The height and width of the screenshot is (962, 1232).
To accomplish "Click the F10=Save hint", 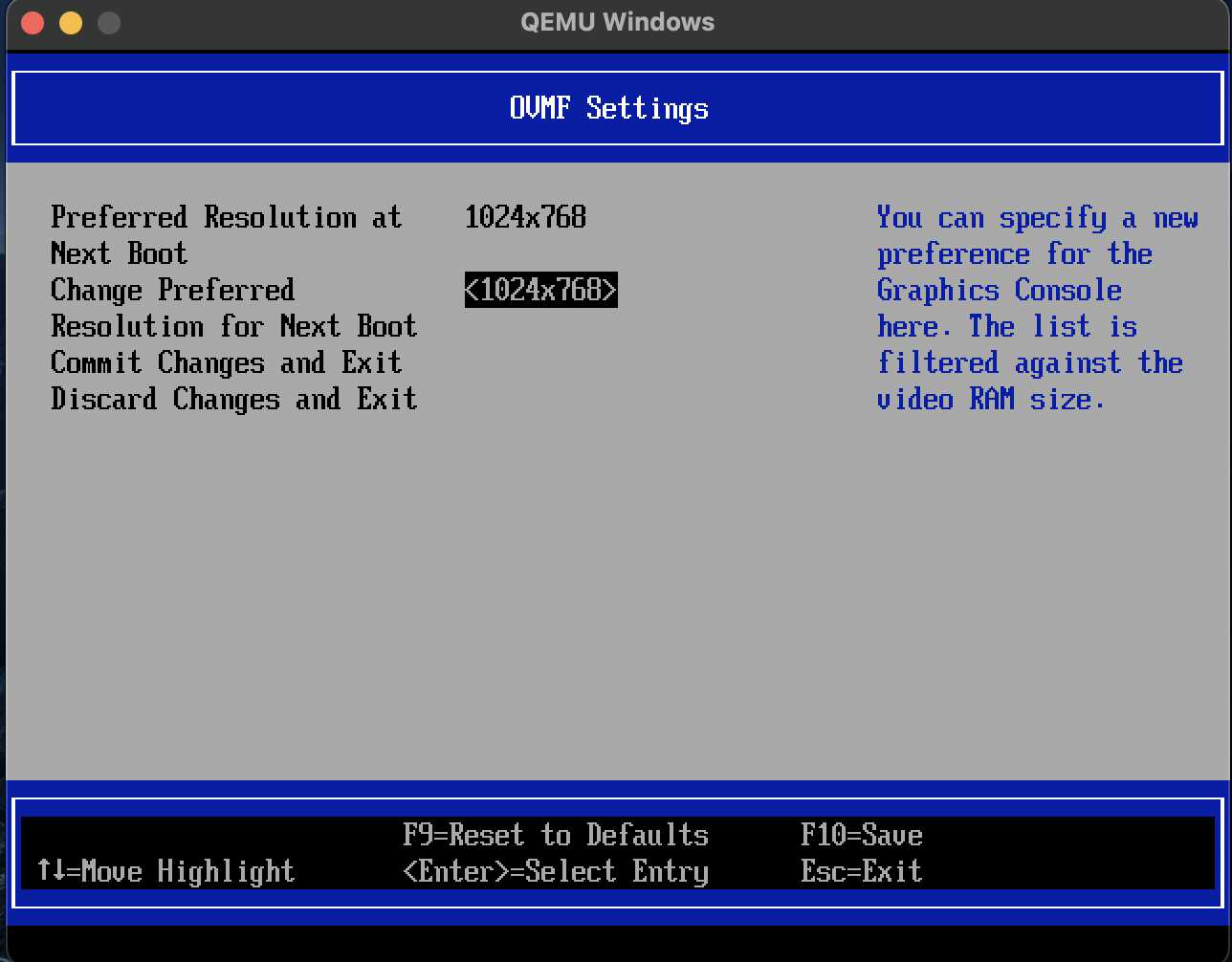I will (x=862, y=835).
